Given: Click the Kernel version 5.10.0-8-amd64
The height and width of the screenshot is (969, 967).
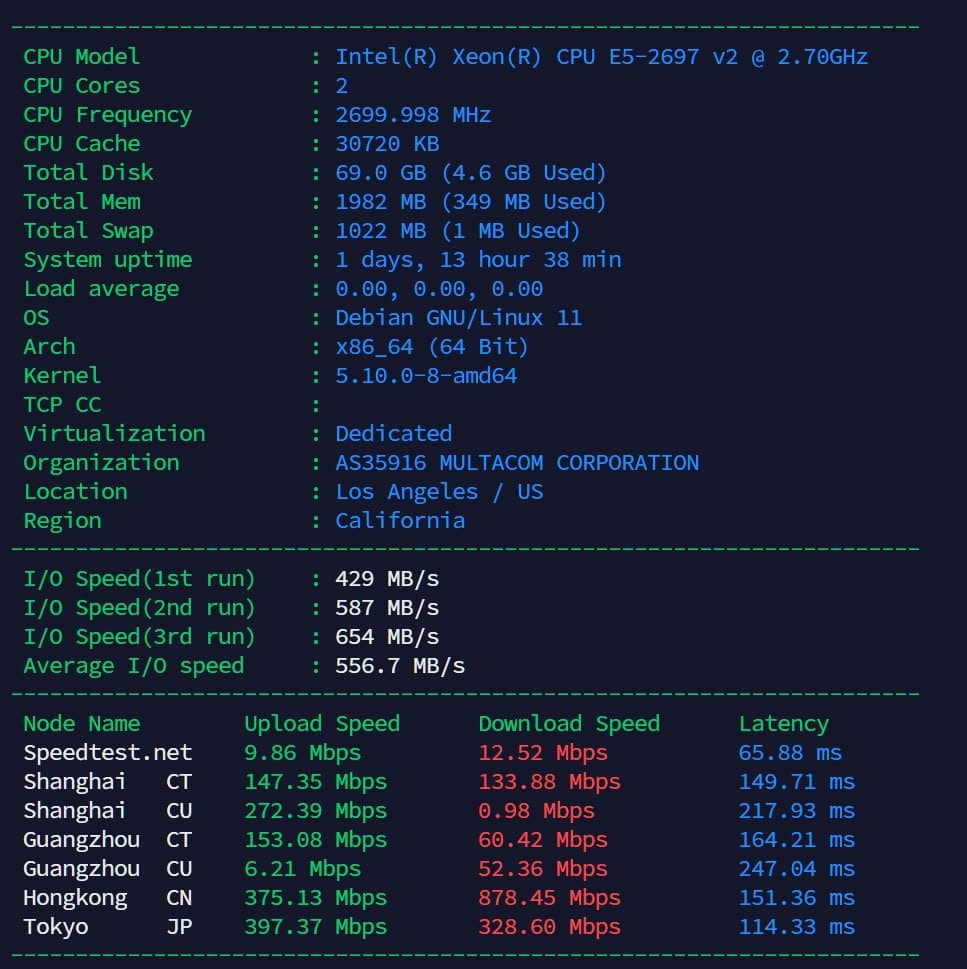Looking at the screenshot, I should tap(426, 376).
